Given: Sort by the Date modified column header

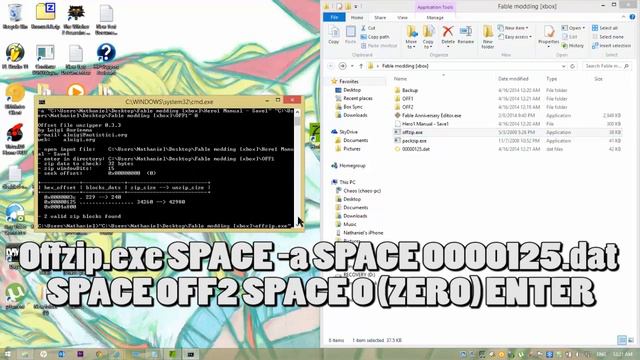Looking at the screenshot, I should tap(513, 78).
